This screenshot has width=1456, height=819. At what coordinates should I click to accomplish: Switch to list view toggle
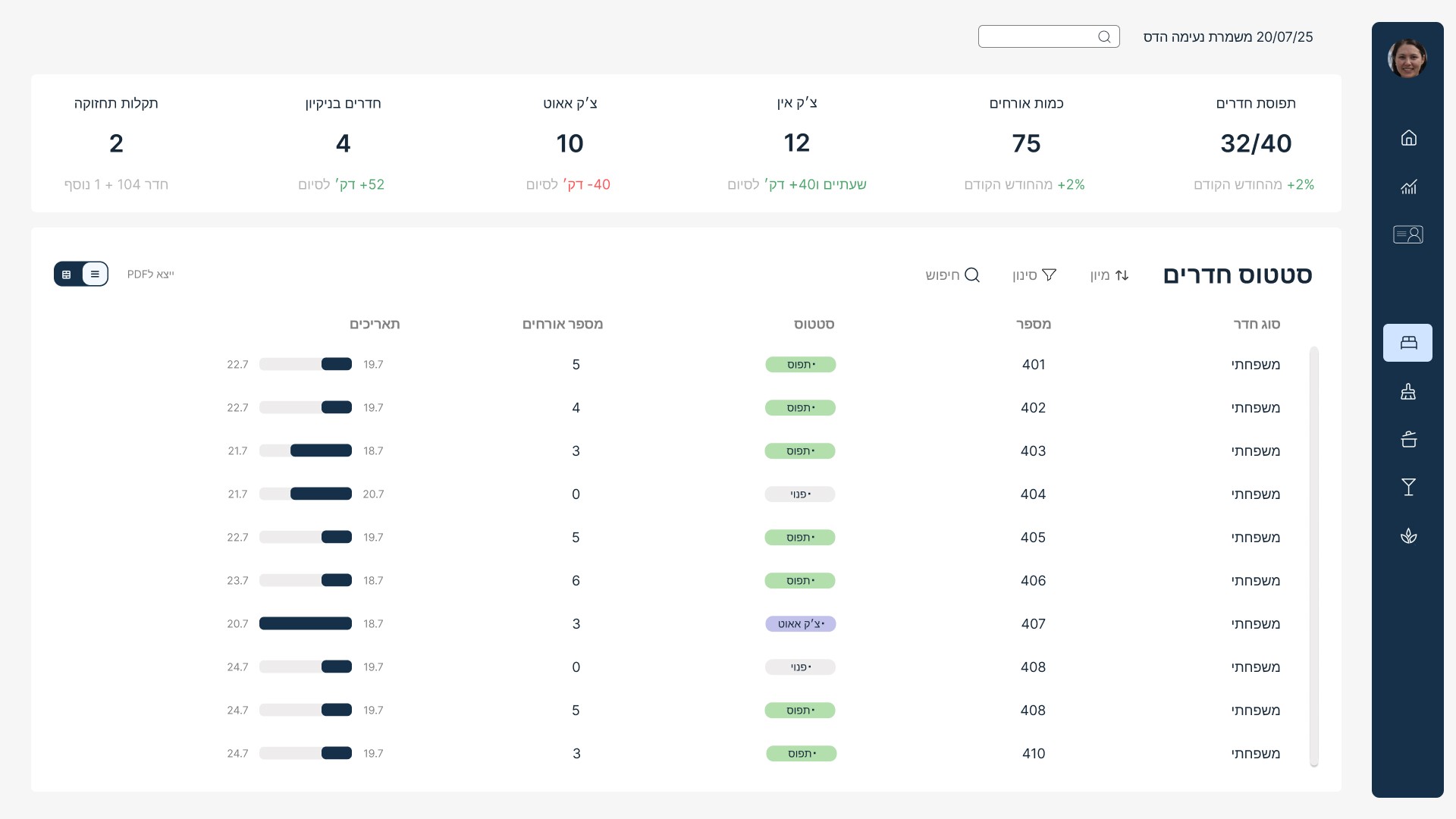(x=95, y=274)
